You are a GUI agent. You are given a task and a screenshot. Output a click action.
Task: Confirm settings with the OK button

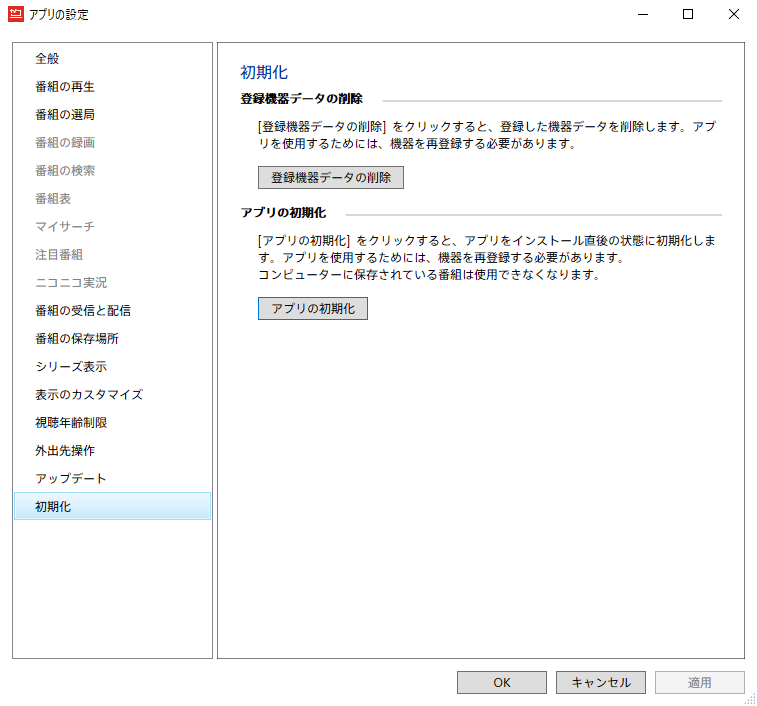(501, 683)
